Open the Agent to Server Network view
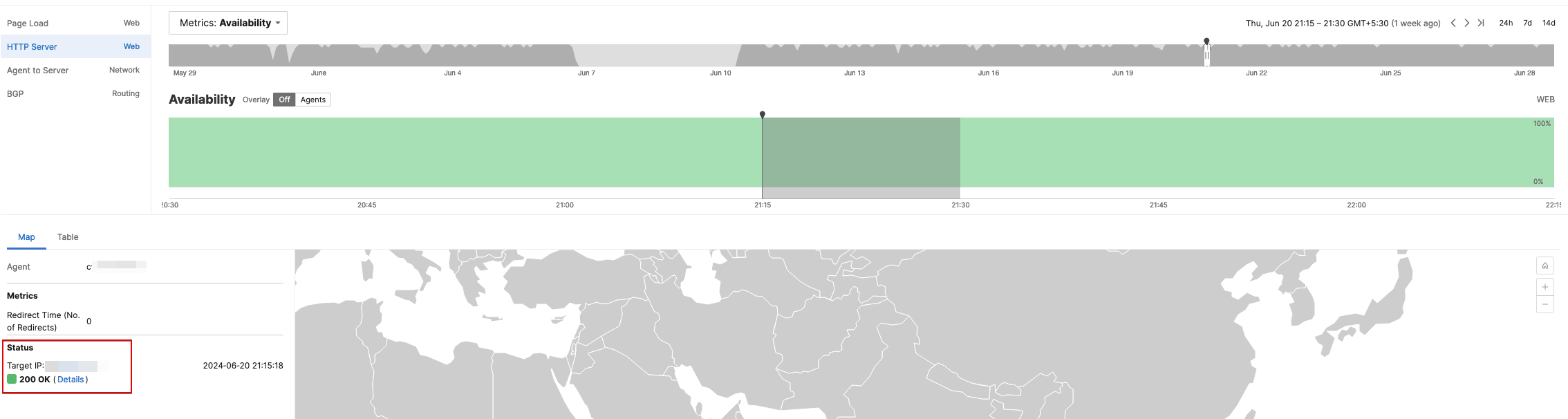Viewport: 1568px width, 419px height. [37, 70]
